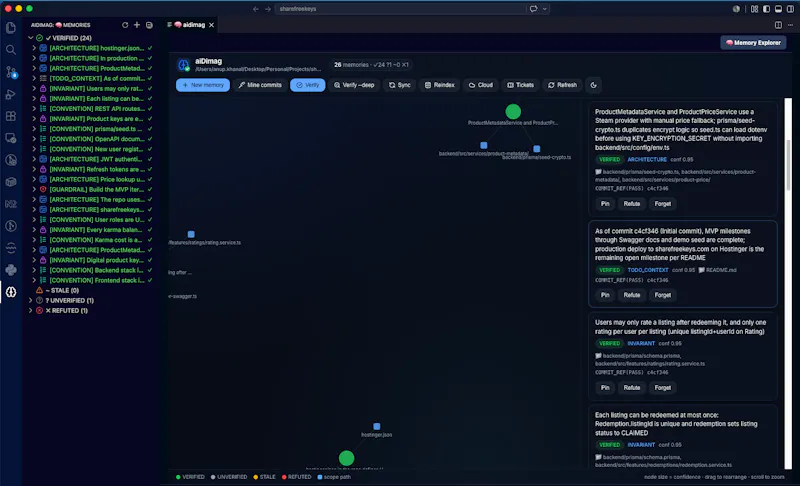The width and height of the screenshot is (800, 486).
Task: Click the memory list scrollbar thumb
Action: (788, 164)
